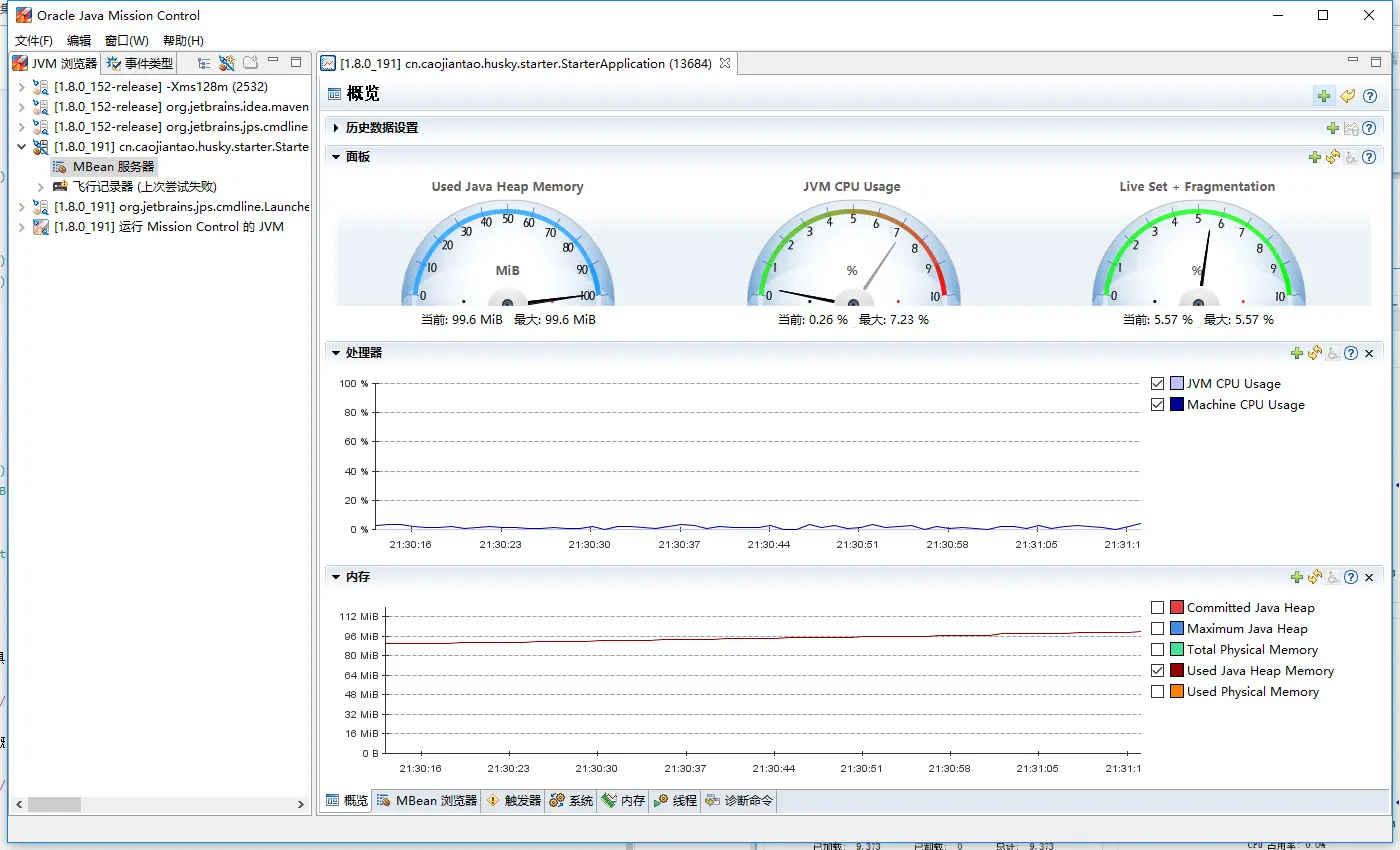Click the Machine CPU Usage color swatch
Screen dimensions: 1400x850
point(1177,405)
